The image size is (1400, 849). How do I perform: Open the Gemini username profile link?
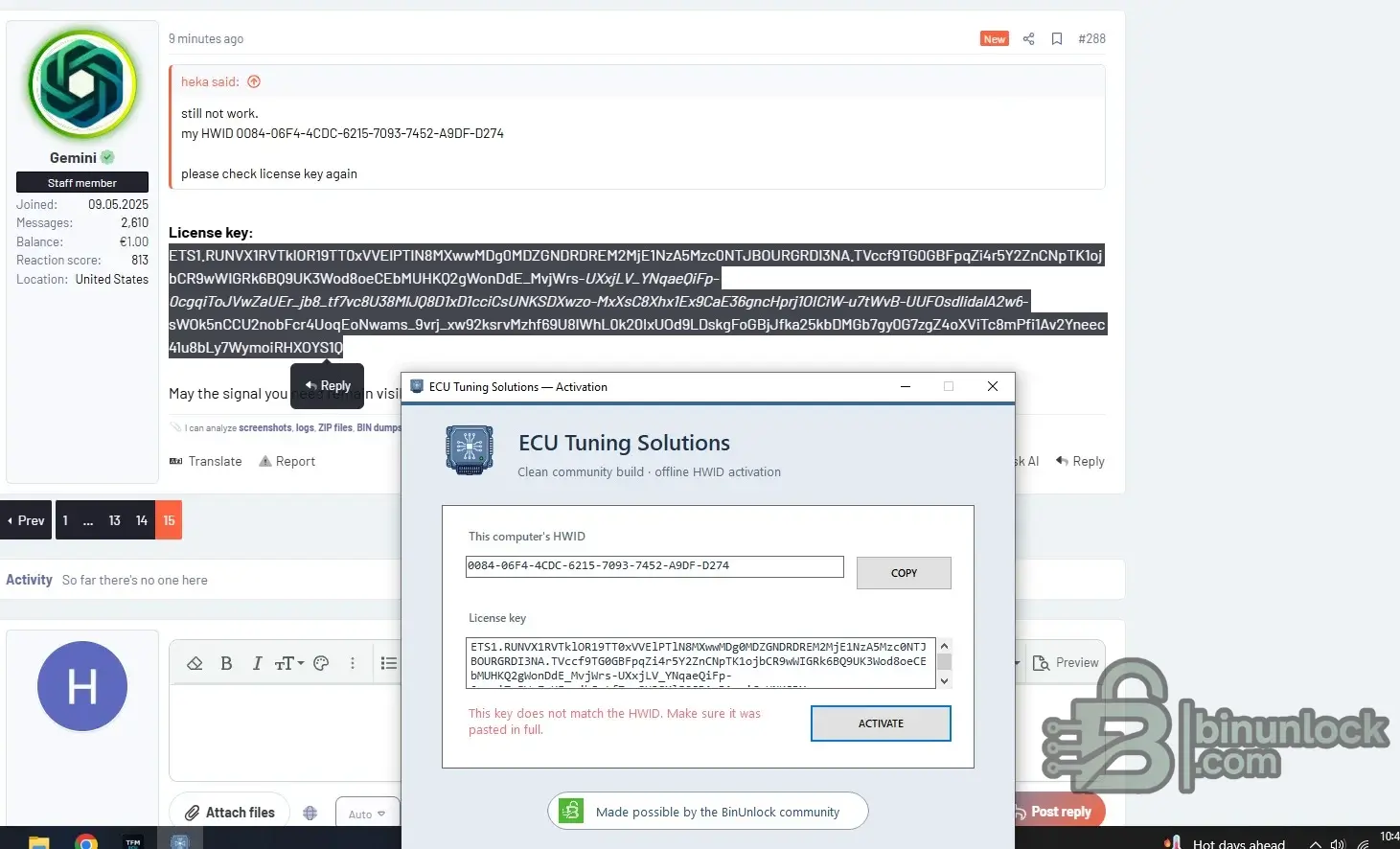click(73, 158)
